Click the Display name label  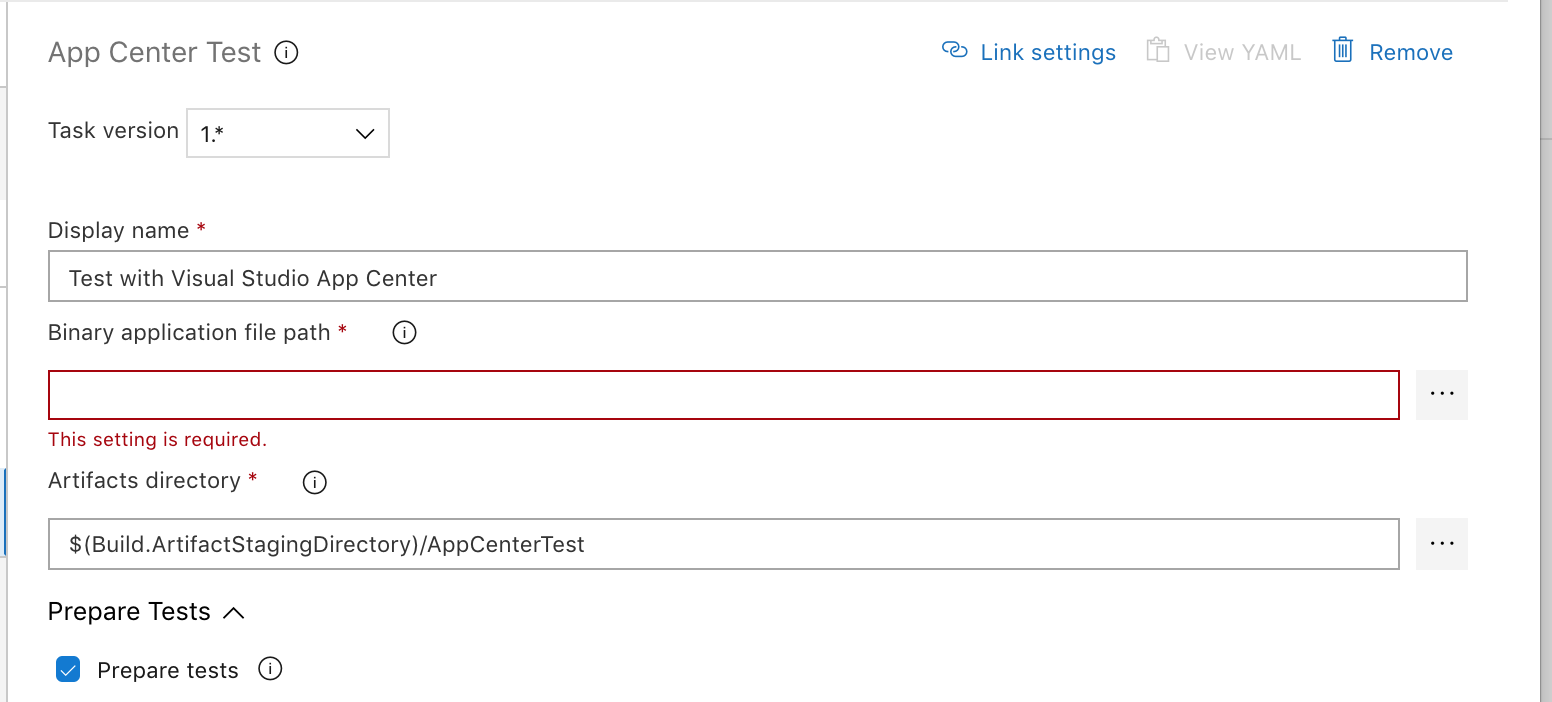point(119,231)
